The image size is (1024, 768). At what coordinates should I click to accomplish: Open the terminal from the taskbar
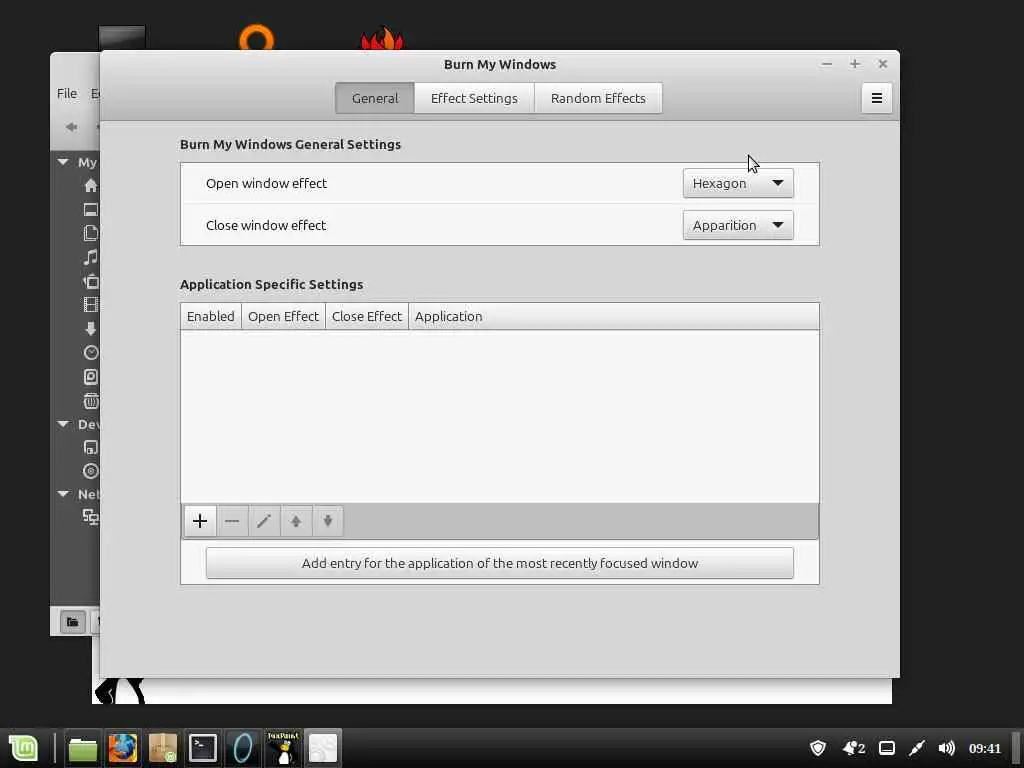(x=203, y=748)
